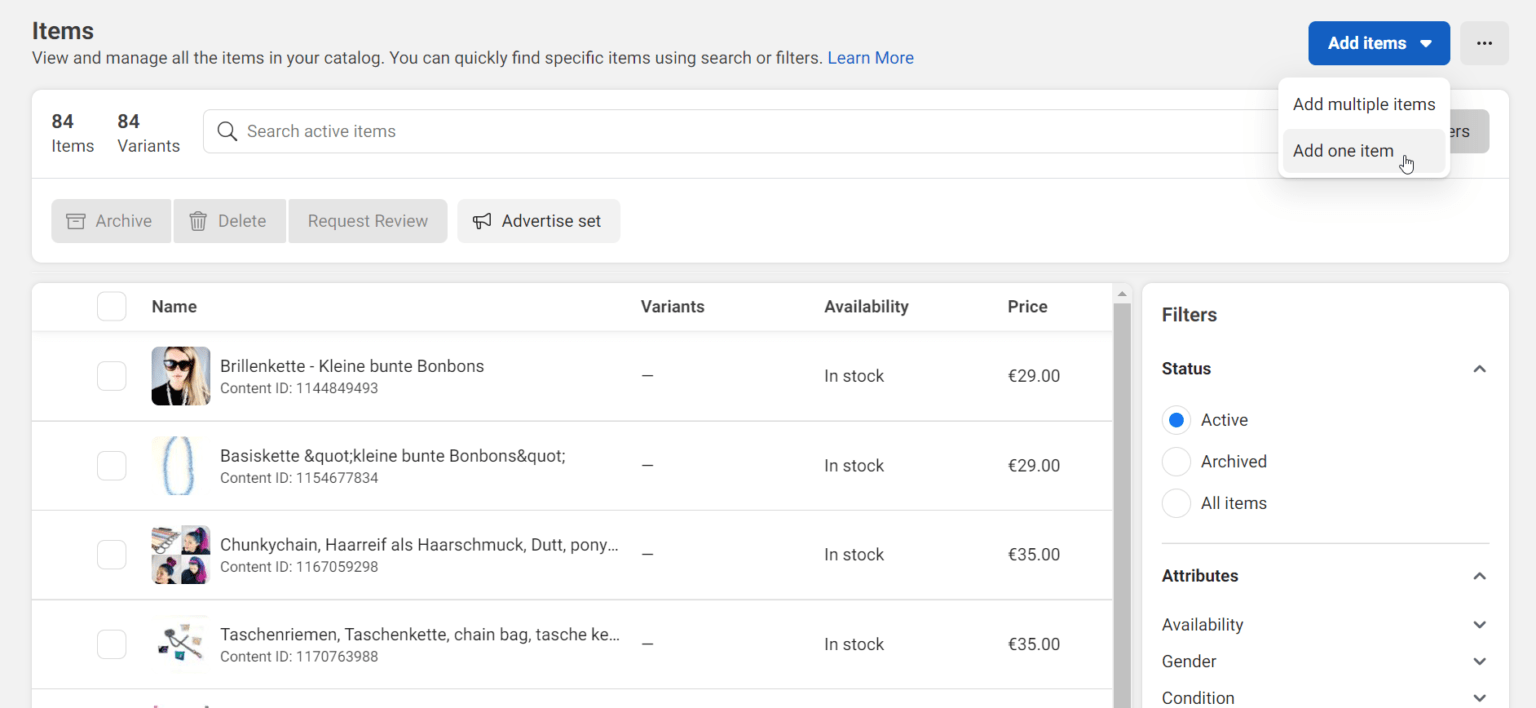This screenshot has width=1536, height=708.
Task: Open the Learn More link
Action: click(870, 58)
